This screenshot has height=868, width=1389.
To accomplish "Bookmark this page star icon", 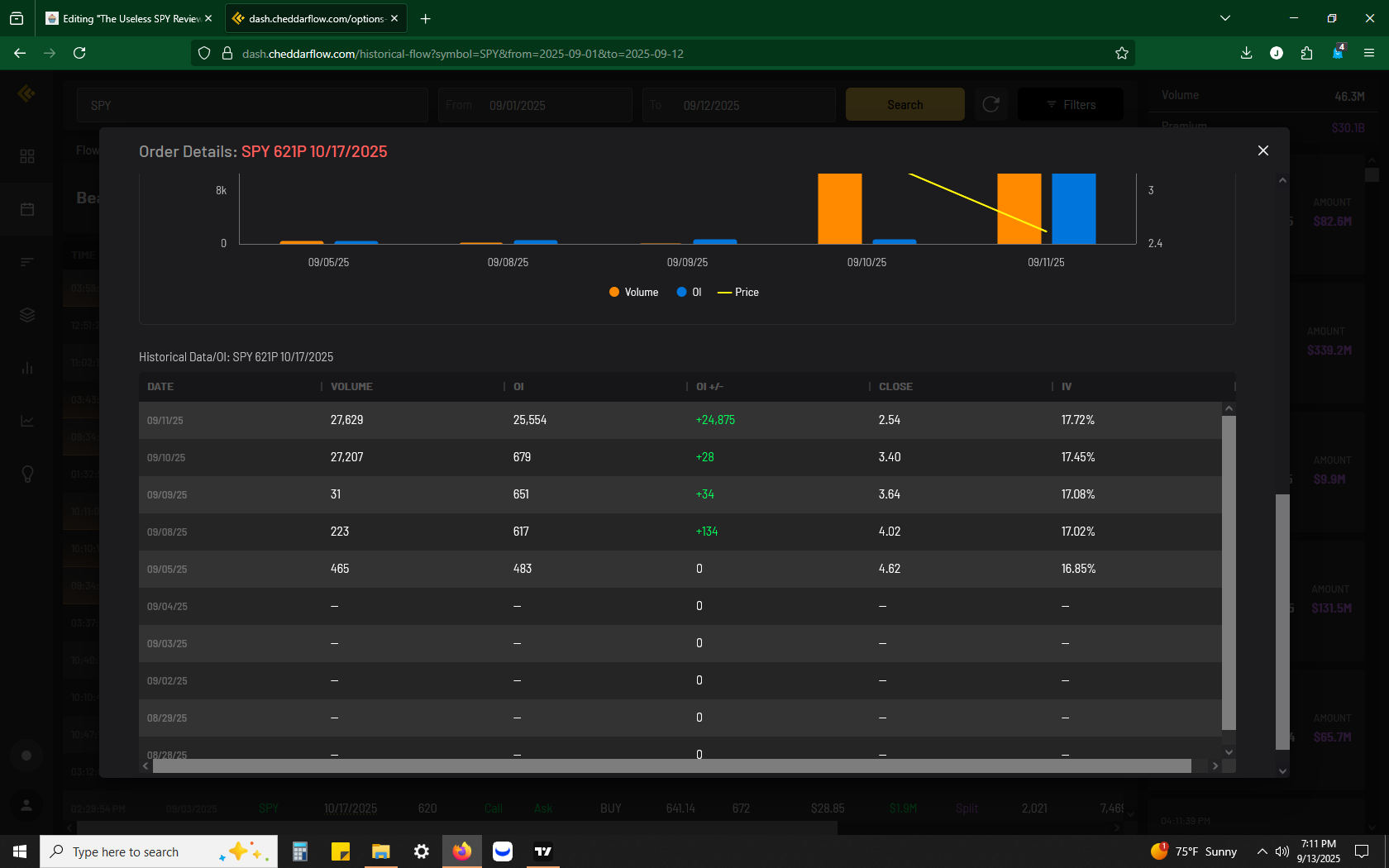I will pos(1122,53).
